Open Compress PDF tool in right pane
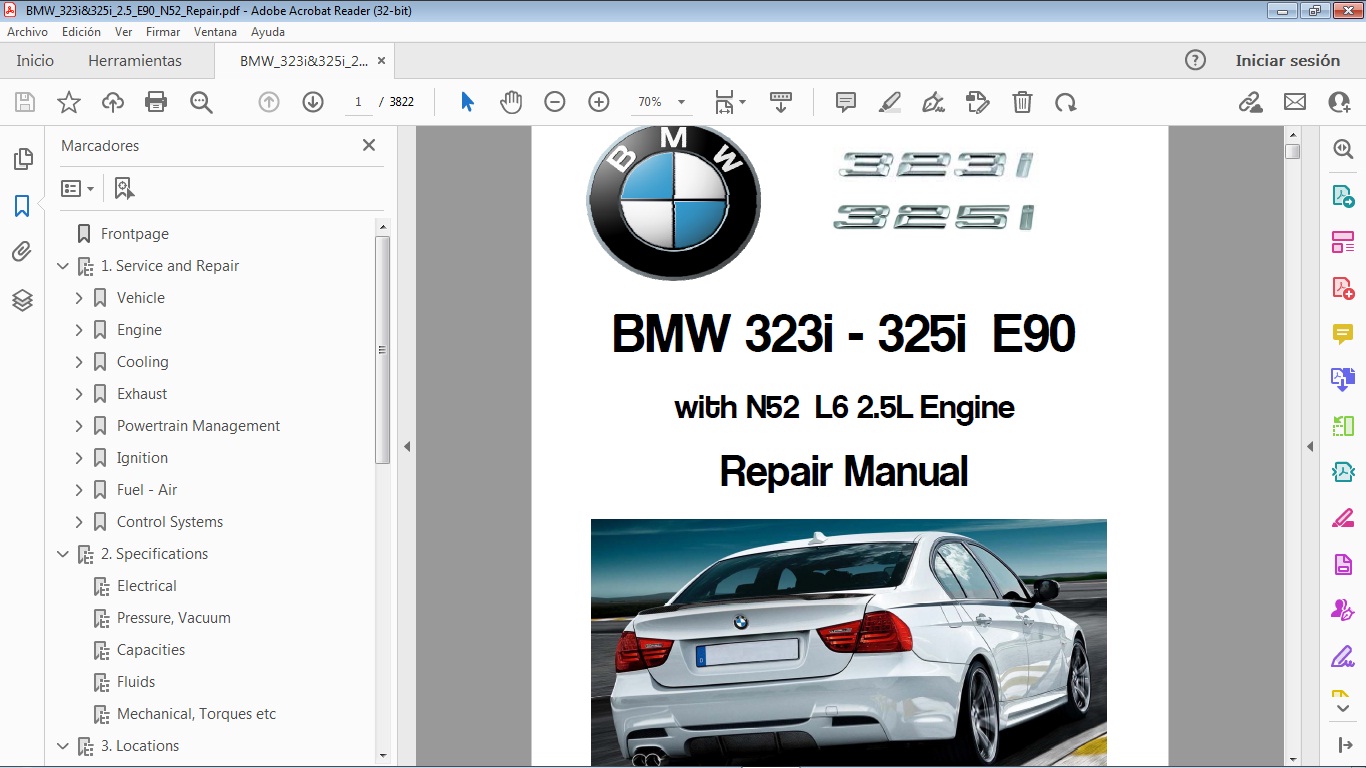 tap(1342, 472)
